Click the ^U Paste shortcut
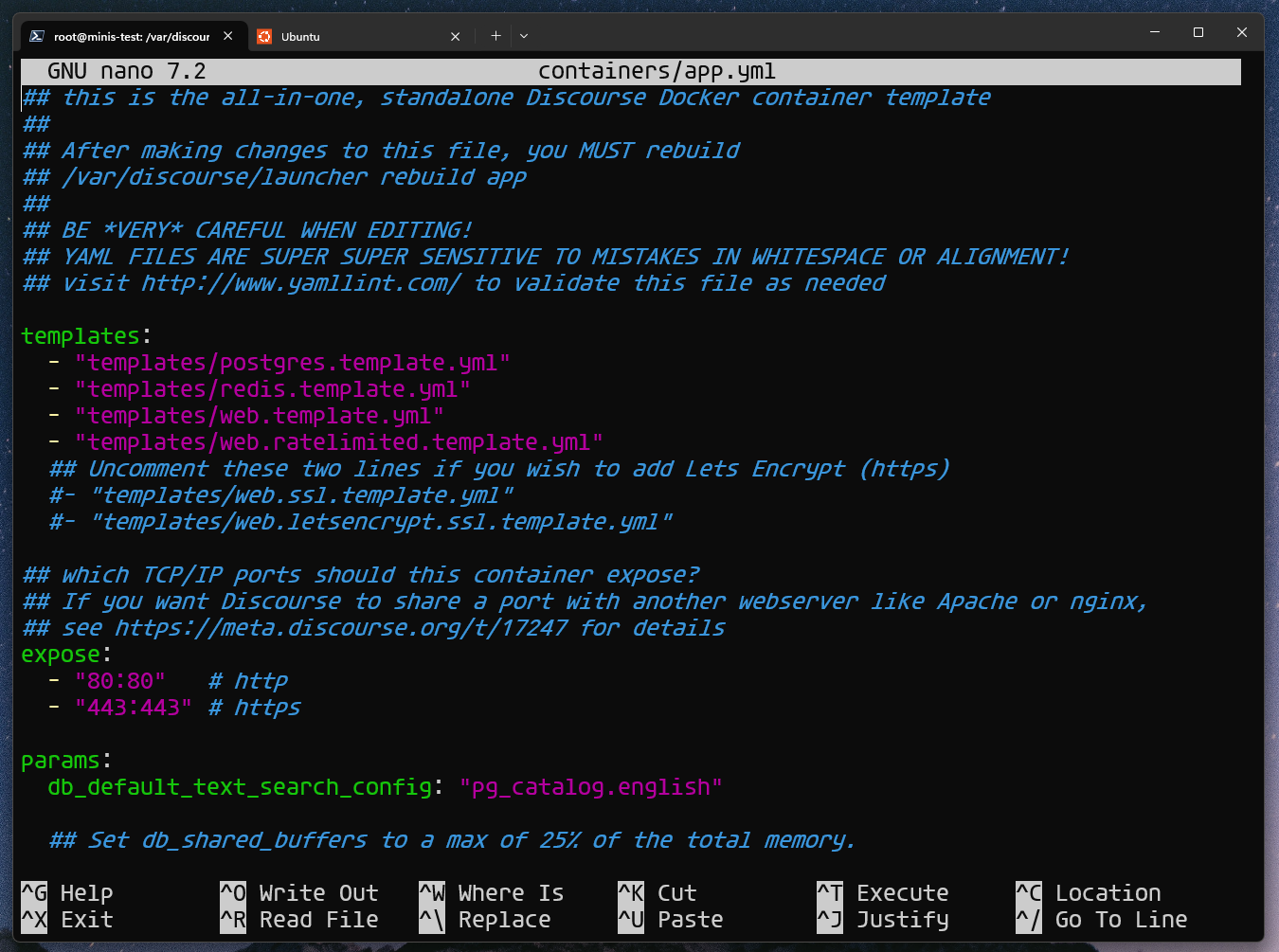1279x952 pixels. [x=671, y=920]
